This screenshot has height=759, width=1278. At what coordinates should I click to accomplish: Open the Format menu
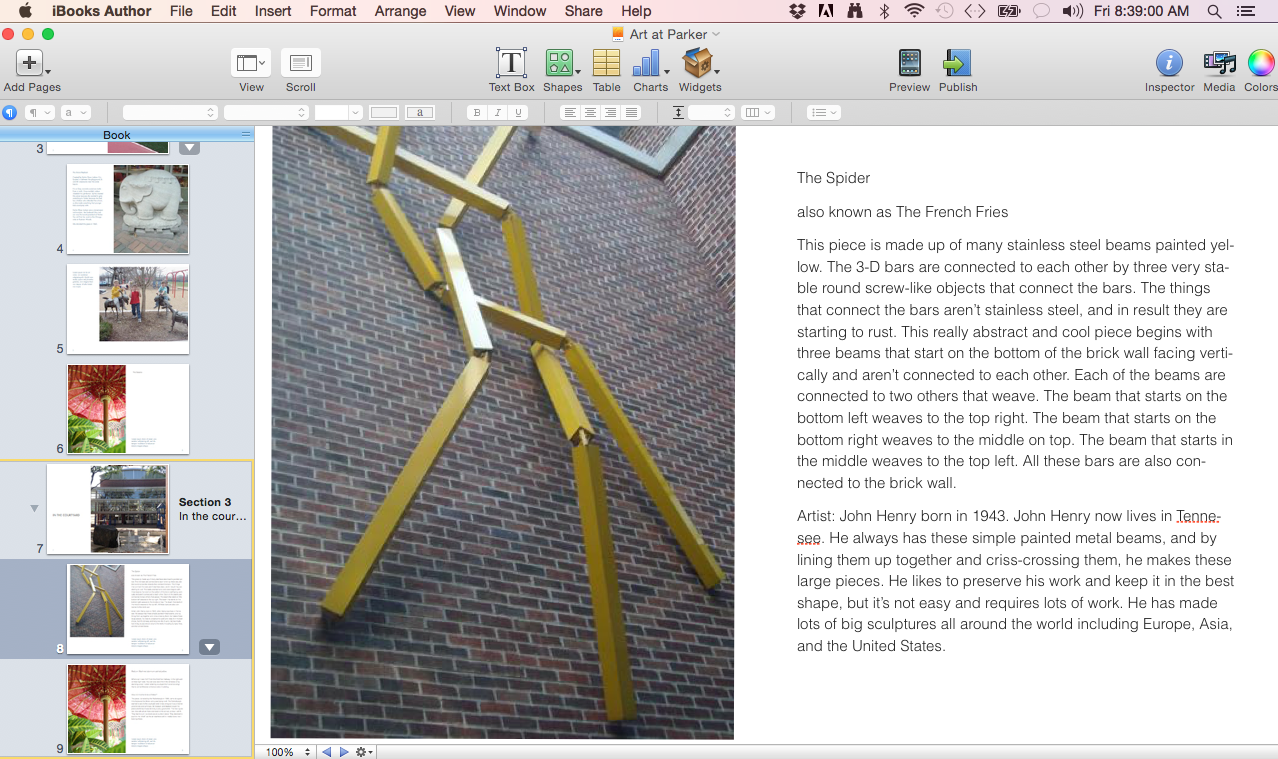[x=333, y=11]
